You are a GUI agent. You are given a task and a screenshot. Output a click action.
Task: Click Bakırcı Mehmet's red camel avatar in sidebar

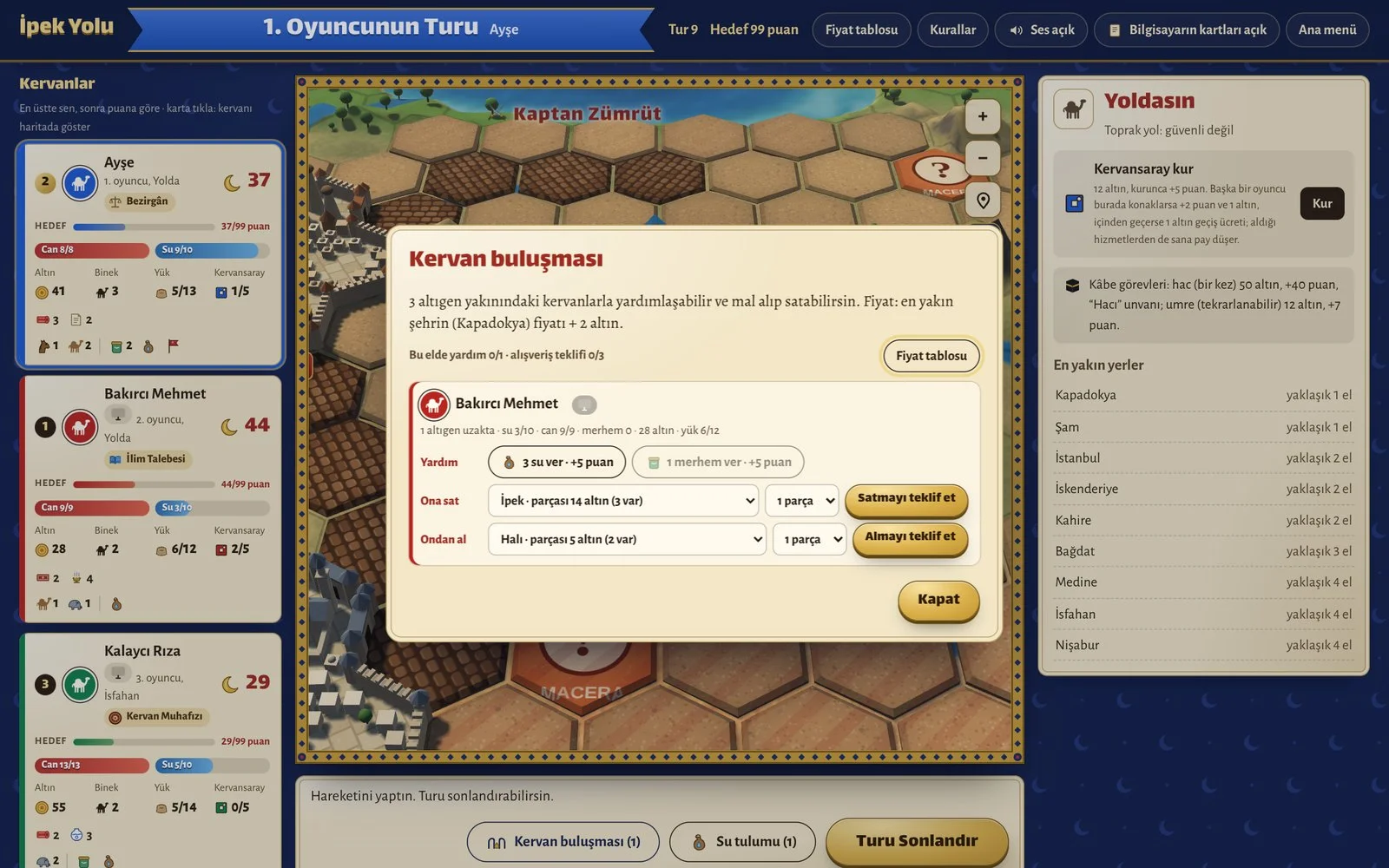click(80, 427)
